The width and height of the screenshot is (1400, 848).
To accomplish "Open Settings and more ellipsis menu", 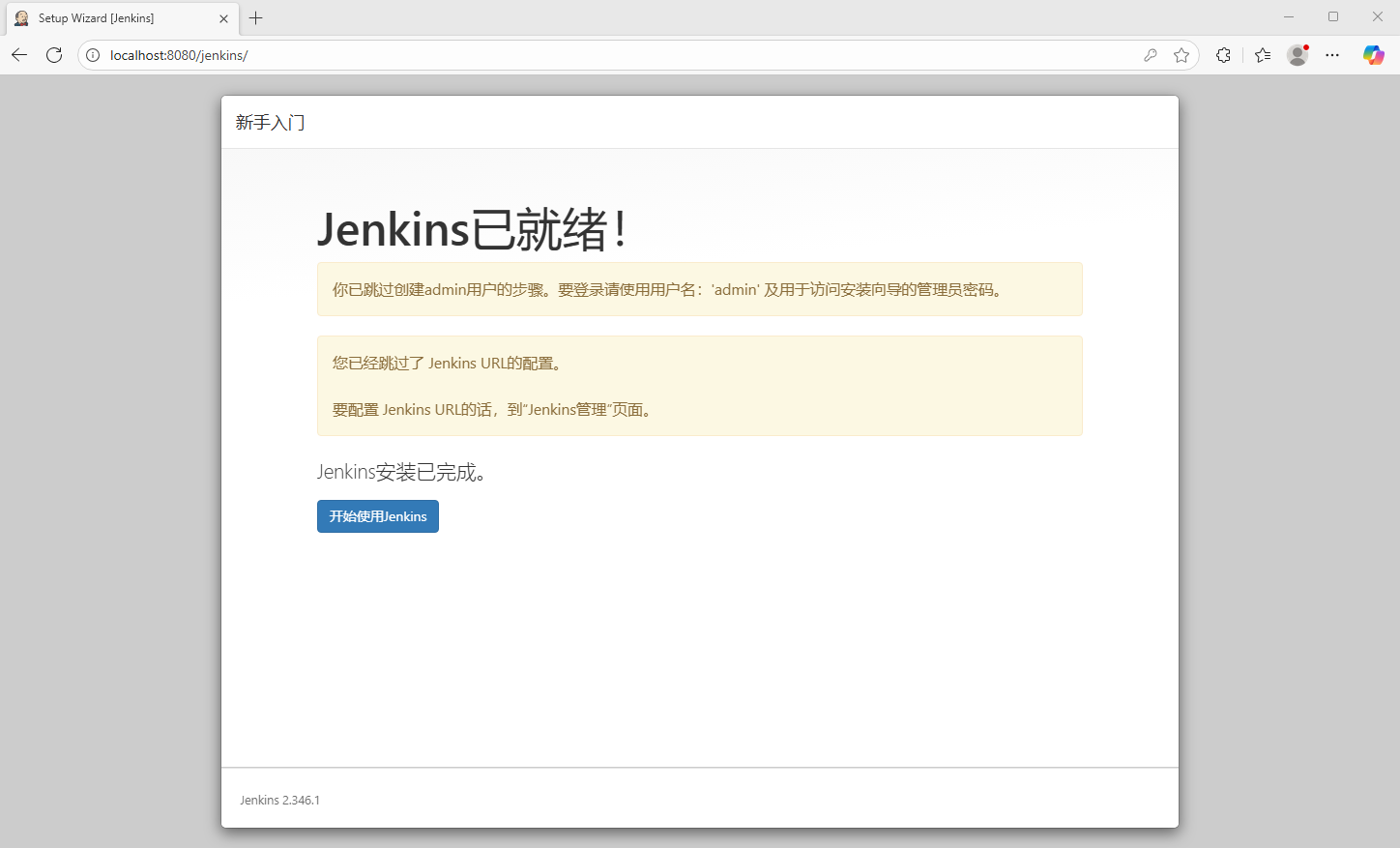I will 1332,55.
